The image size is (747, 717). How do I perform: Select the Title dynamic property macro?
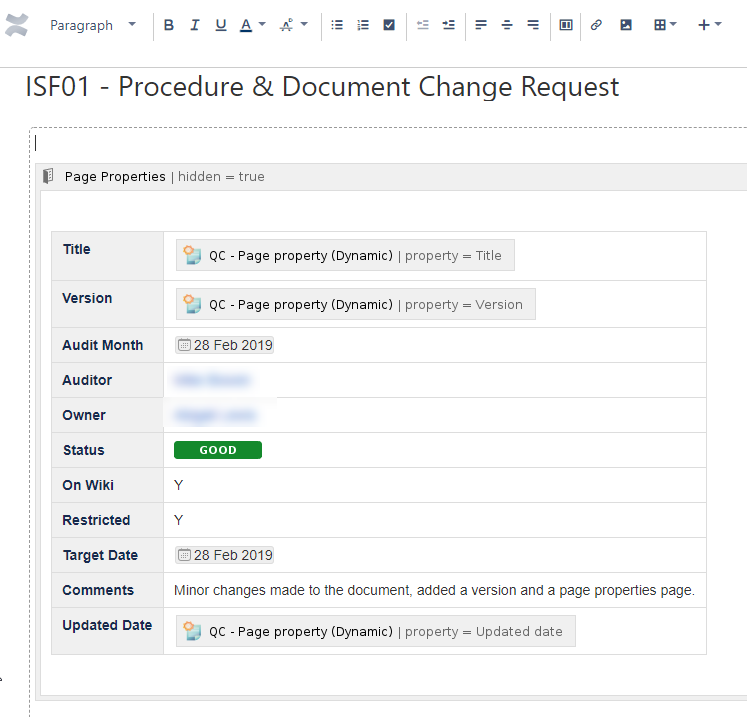tap(345, 255)
